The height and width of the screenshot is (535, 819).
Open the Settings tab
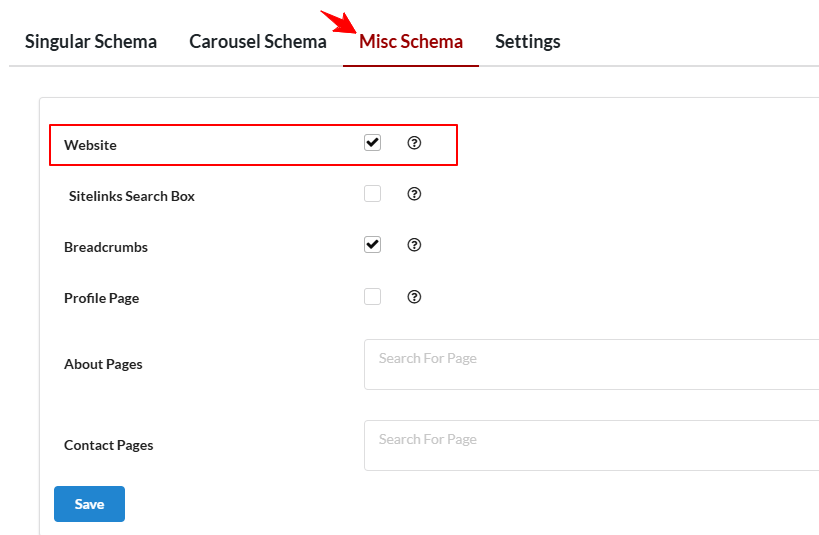tap(528, 41)
